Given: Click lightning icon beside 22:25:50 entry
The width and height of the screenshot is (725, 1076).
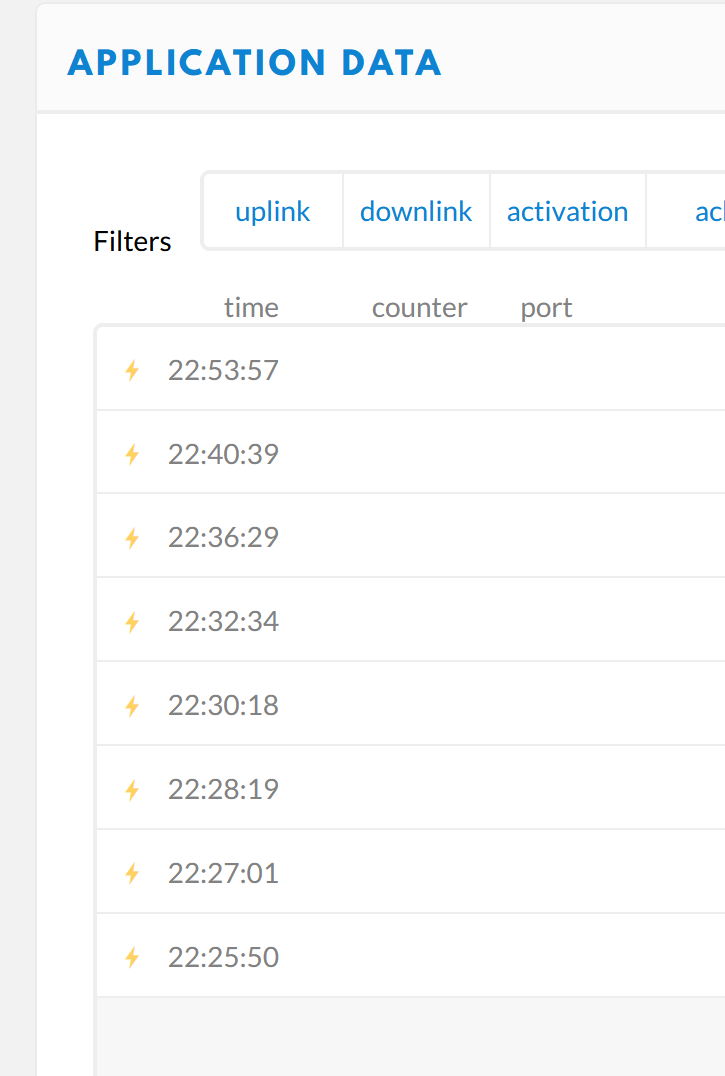Looking at the screenshot, I should click(x=132, y=957).
